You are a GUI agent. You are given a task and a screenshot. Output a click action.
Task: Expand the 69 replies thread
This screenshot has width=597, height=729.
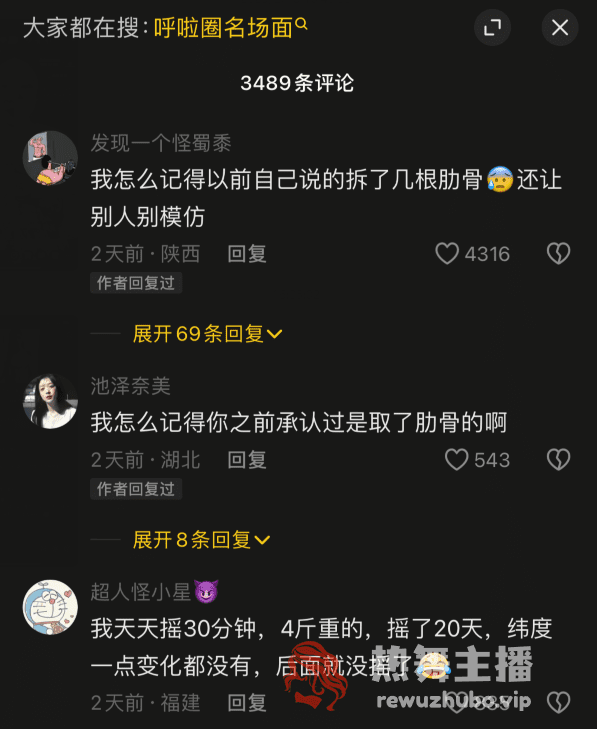click(207, 334)
